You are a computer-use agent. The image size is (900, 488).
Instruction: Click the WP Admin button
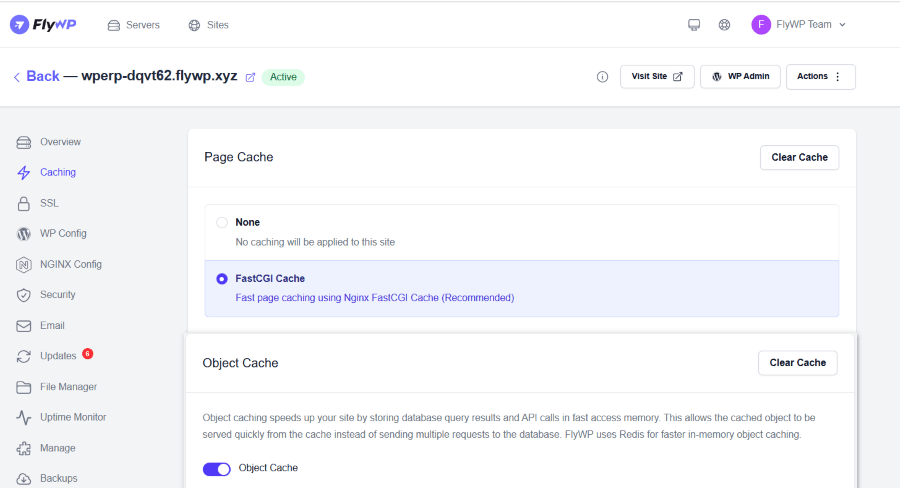(740, 77)
